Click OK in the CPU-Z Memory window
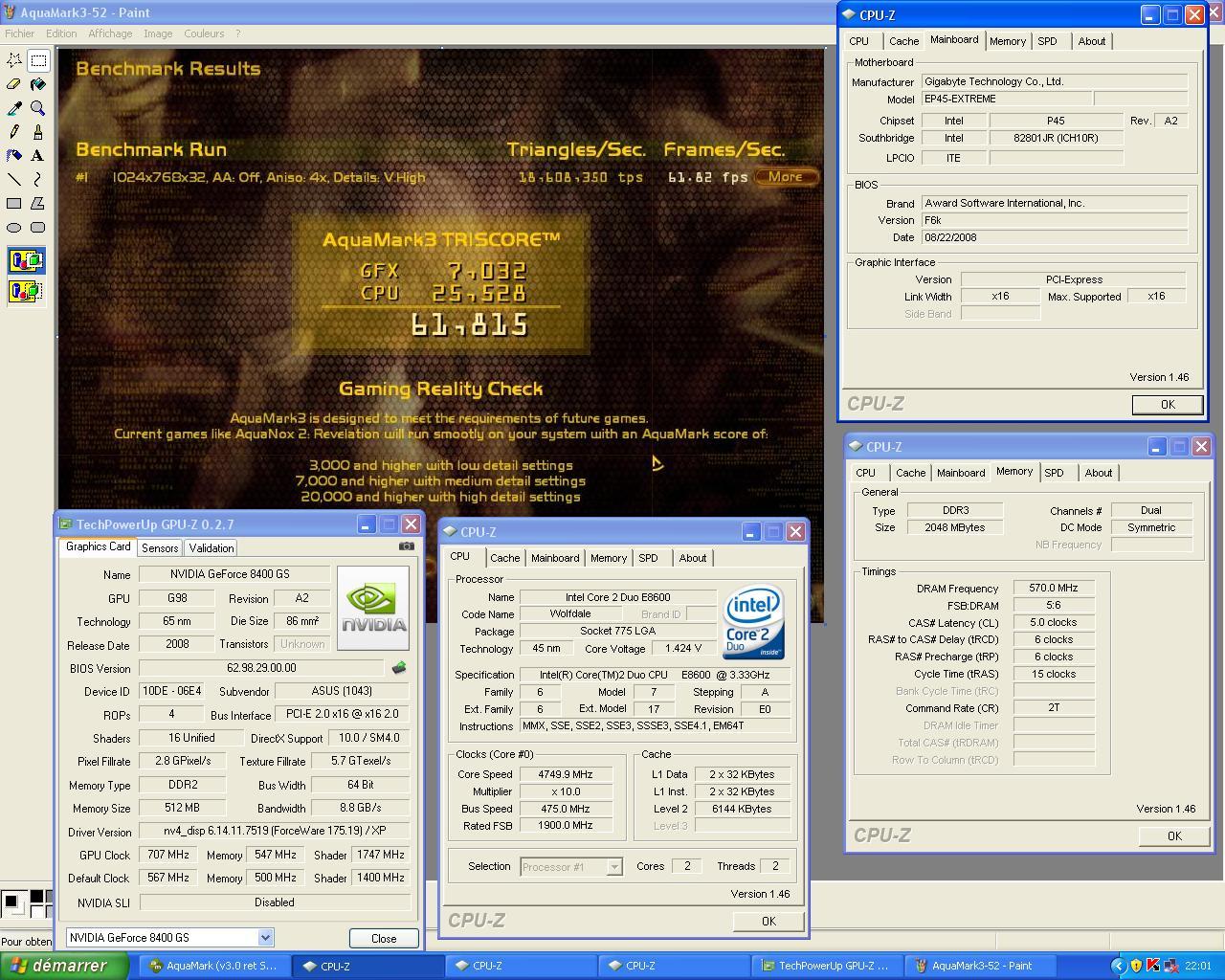 [1174, 835]
